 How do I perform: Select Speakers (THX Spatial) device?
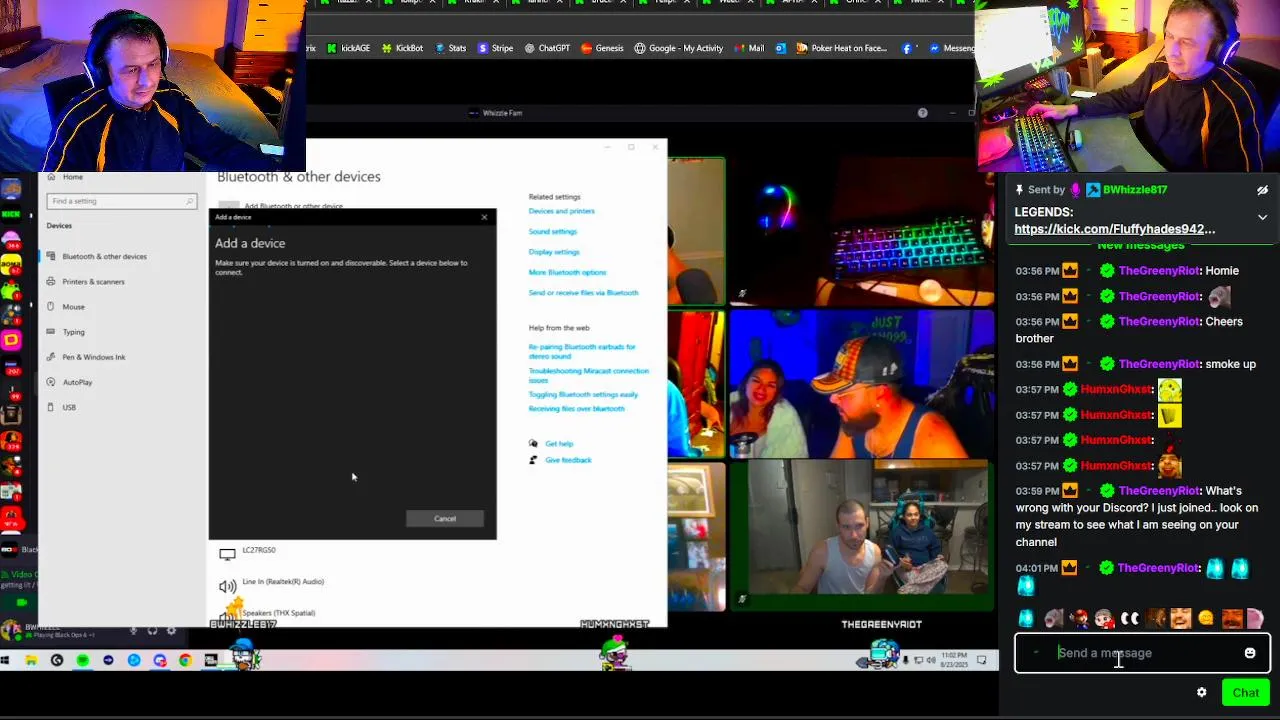pos(268,613)
